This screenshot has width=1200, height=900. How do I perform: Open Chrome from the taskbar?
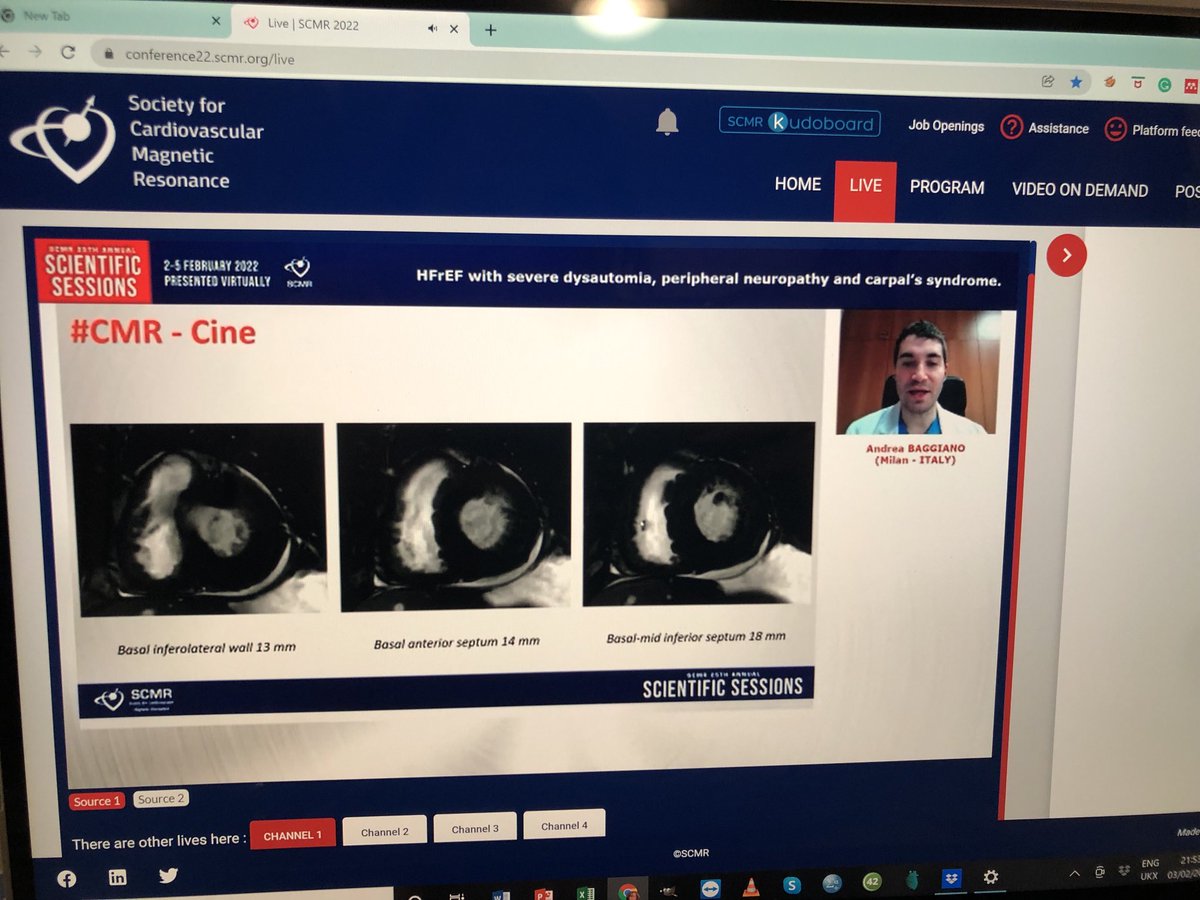coord(627,891)
